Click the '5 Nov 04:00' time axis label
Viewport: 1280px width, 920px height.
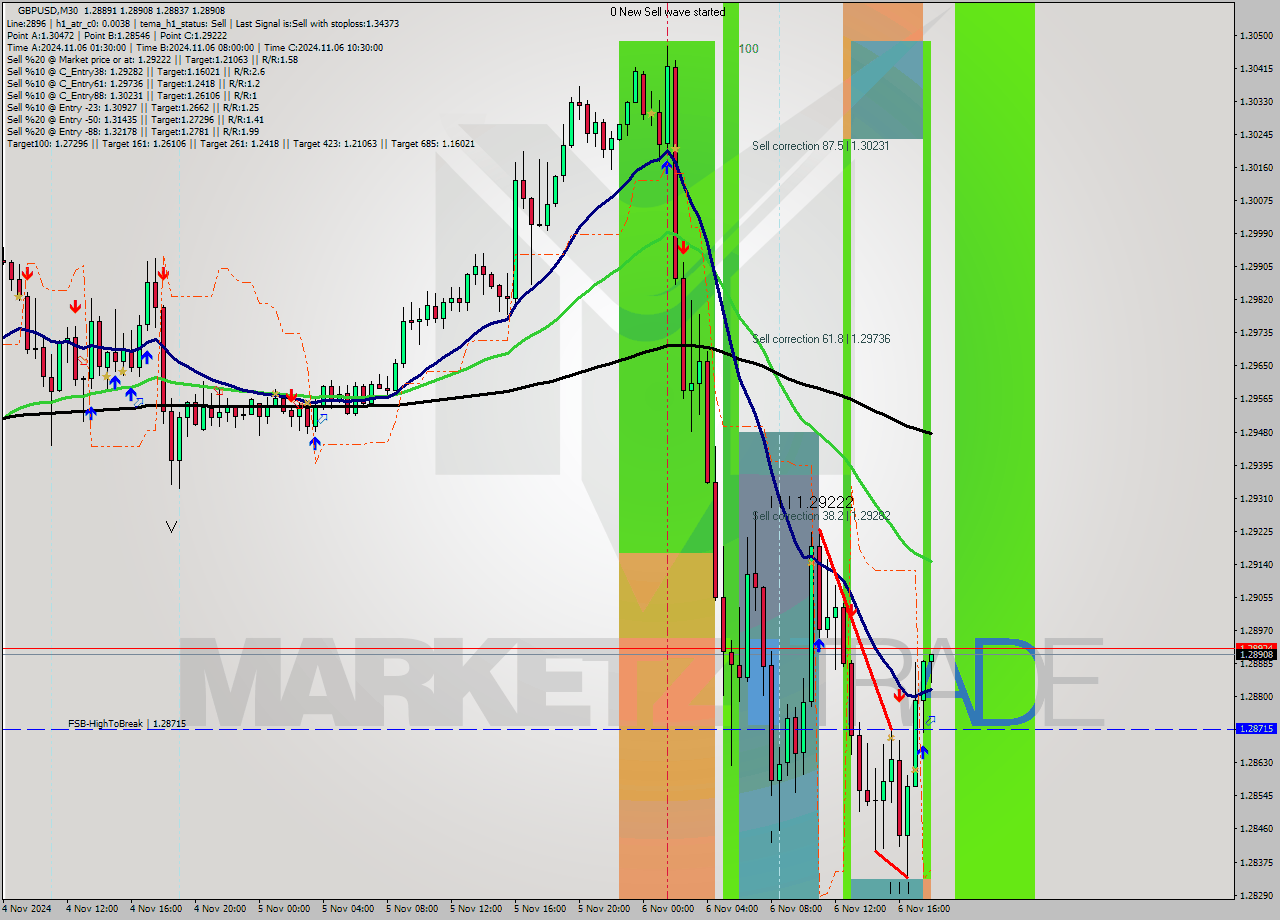pos(348,909)
